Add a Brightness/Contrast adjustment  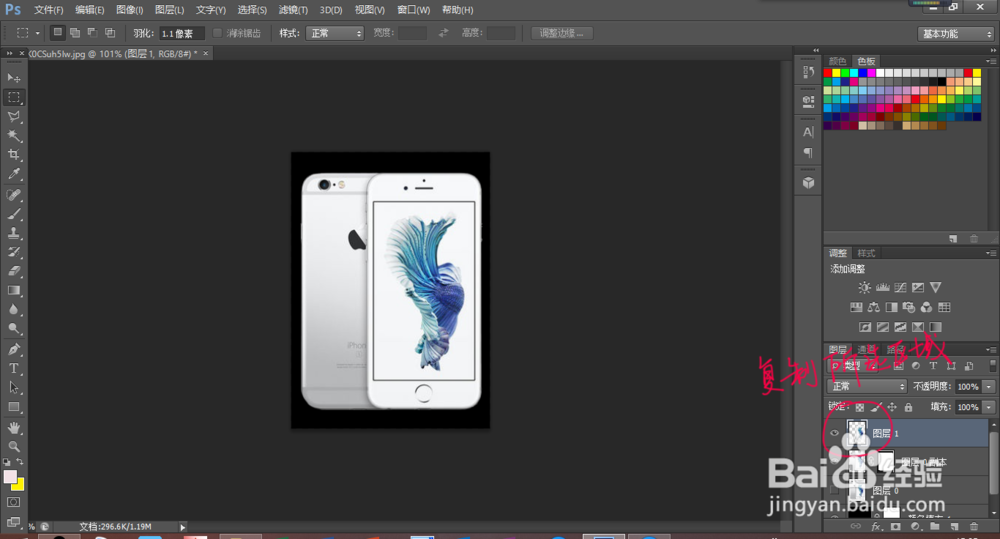[x=864, y=288]
